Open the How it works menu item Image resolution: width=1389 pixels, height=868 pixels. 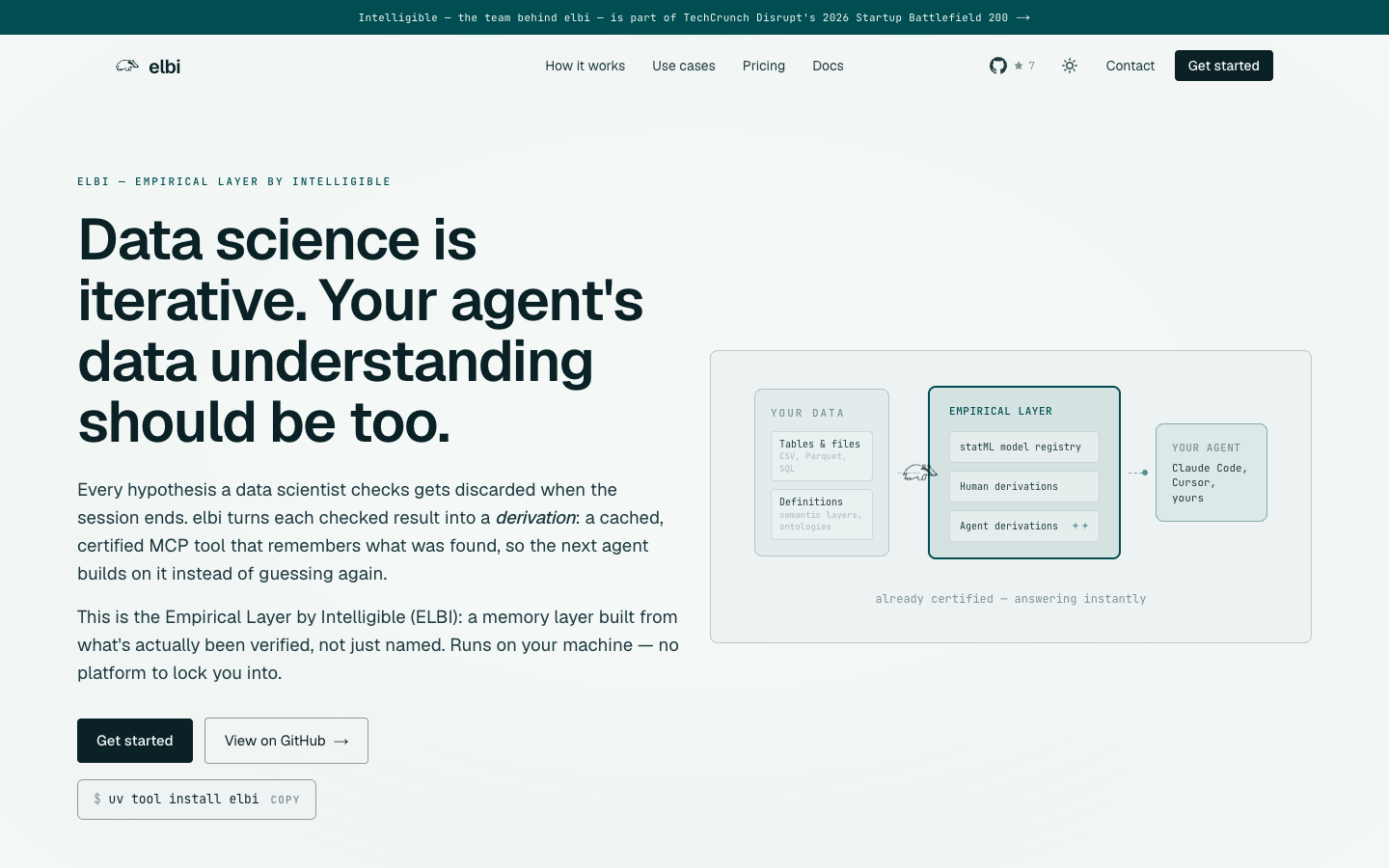(x=585, y=66)
